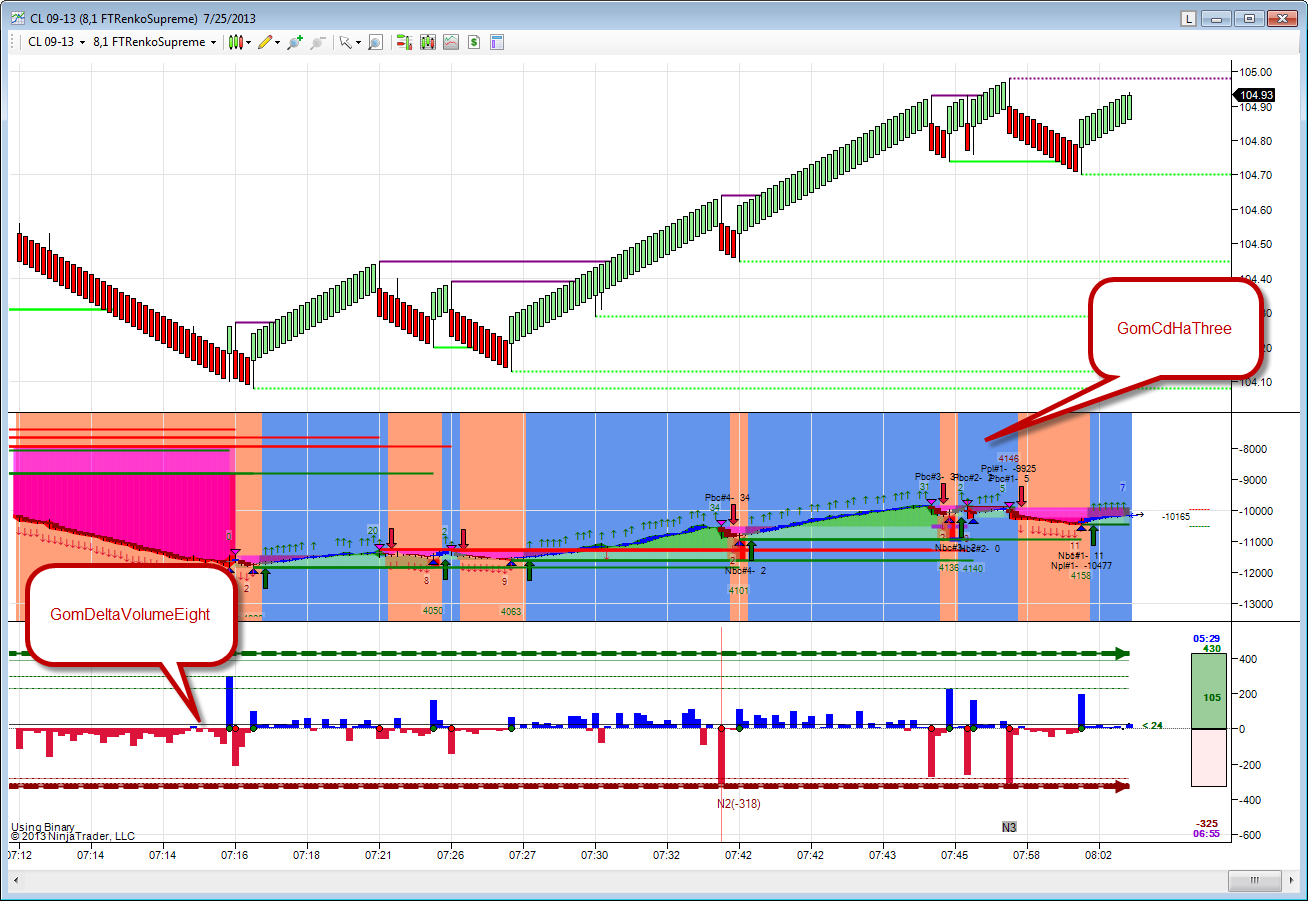Click the 104.93 current price marker
Image resolution: width=1308 pixels, height=901 pixels.
pyautogui.click(x=1253, y=95)
